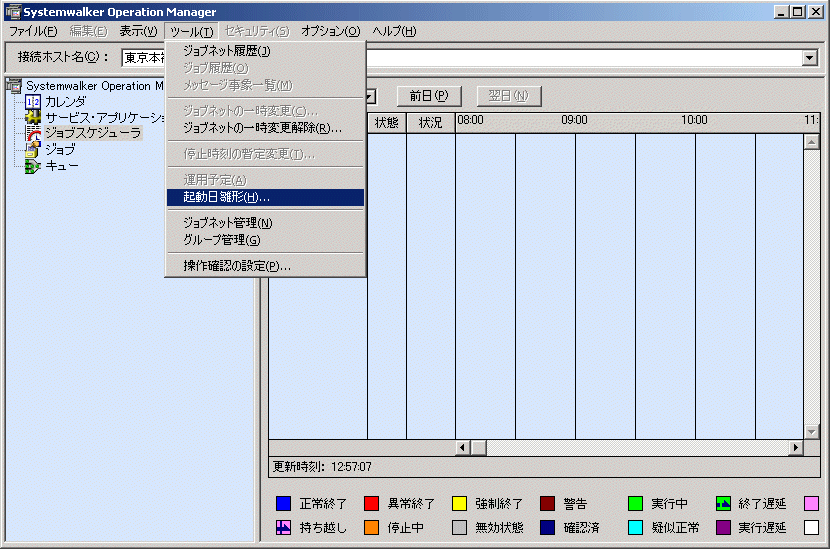Click the horizontal scrollbar right arrow
Image resolution: width=830 pixels, height=549 pixels.
coord(796,448)
